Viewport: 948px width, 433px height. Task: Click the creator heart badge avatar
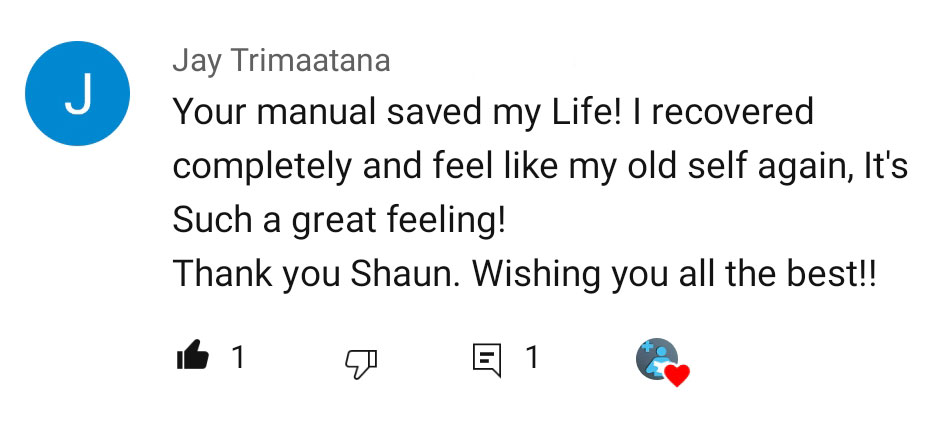[x=655, y=358]
